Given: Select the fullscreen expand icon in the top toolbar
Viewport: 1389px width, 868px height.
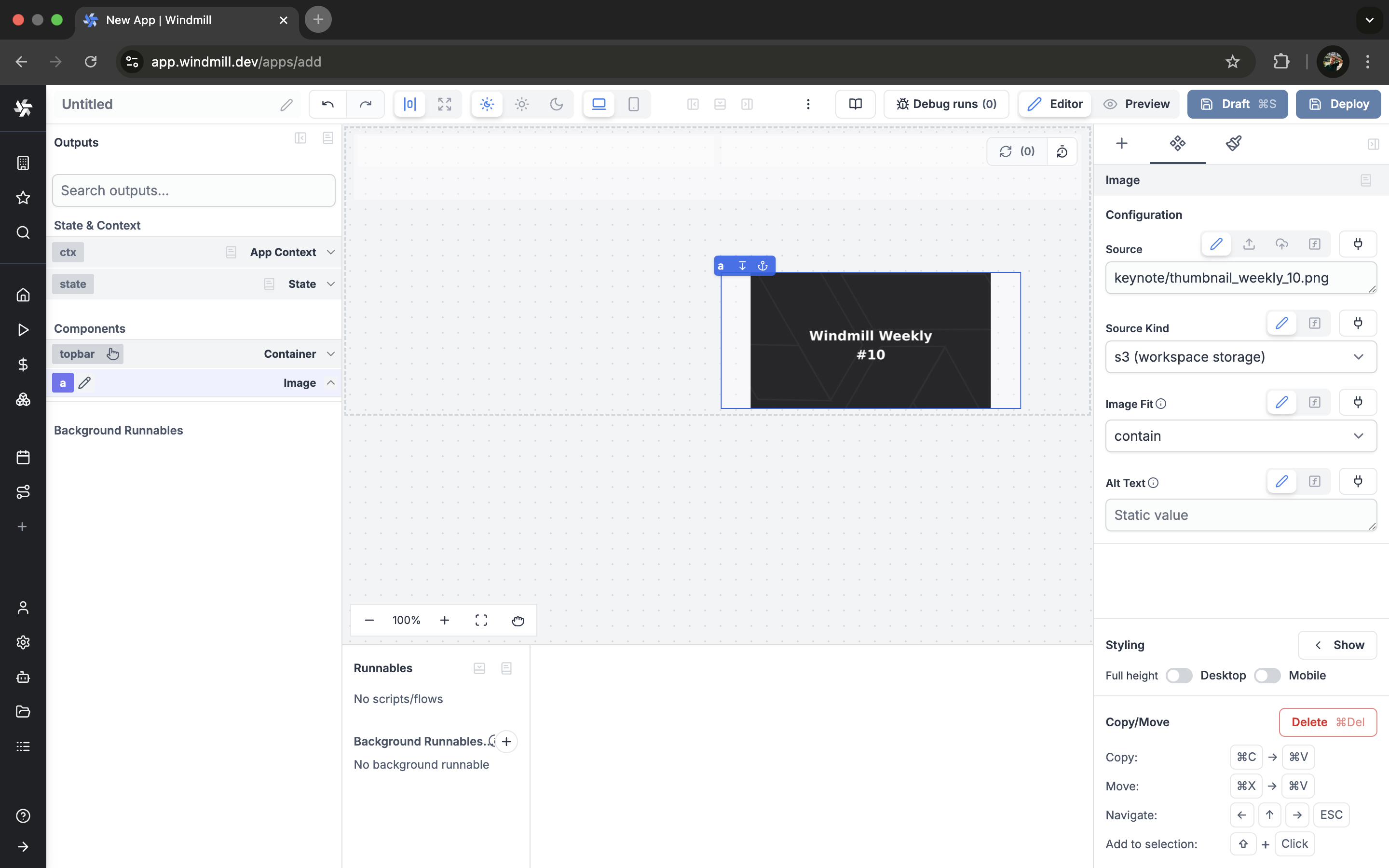Looking at the screenshot, I should pyautogui.click(x=445, y=104).
